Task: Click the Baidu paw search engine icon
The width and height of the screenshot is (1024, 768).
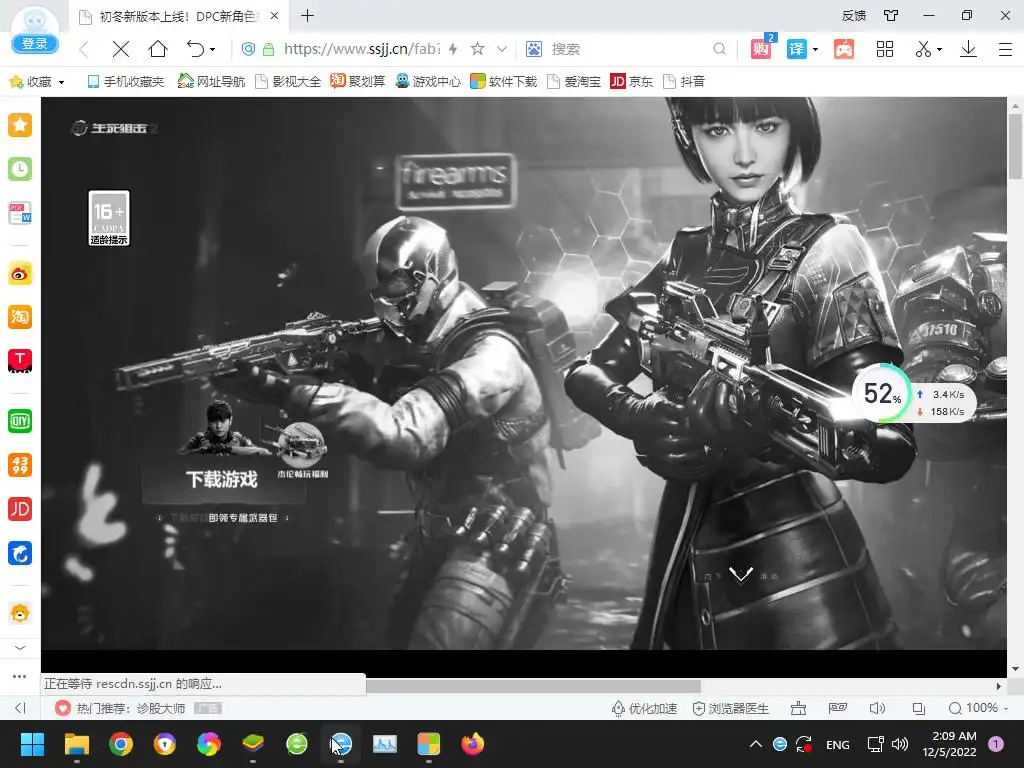Action: (534, 49)
